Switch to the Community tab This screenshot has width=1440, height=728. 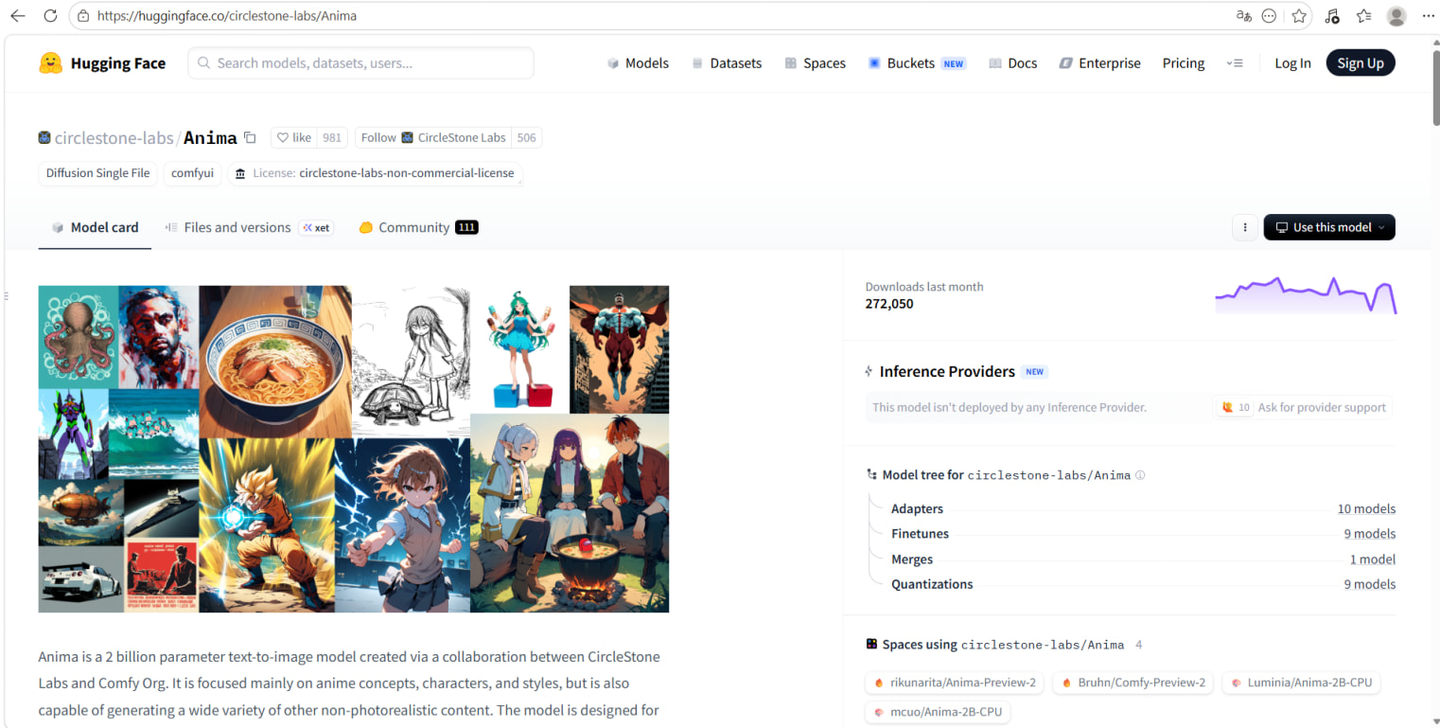point(418,228)
